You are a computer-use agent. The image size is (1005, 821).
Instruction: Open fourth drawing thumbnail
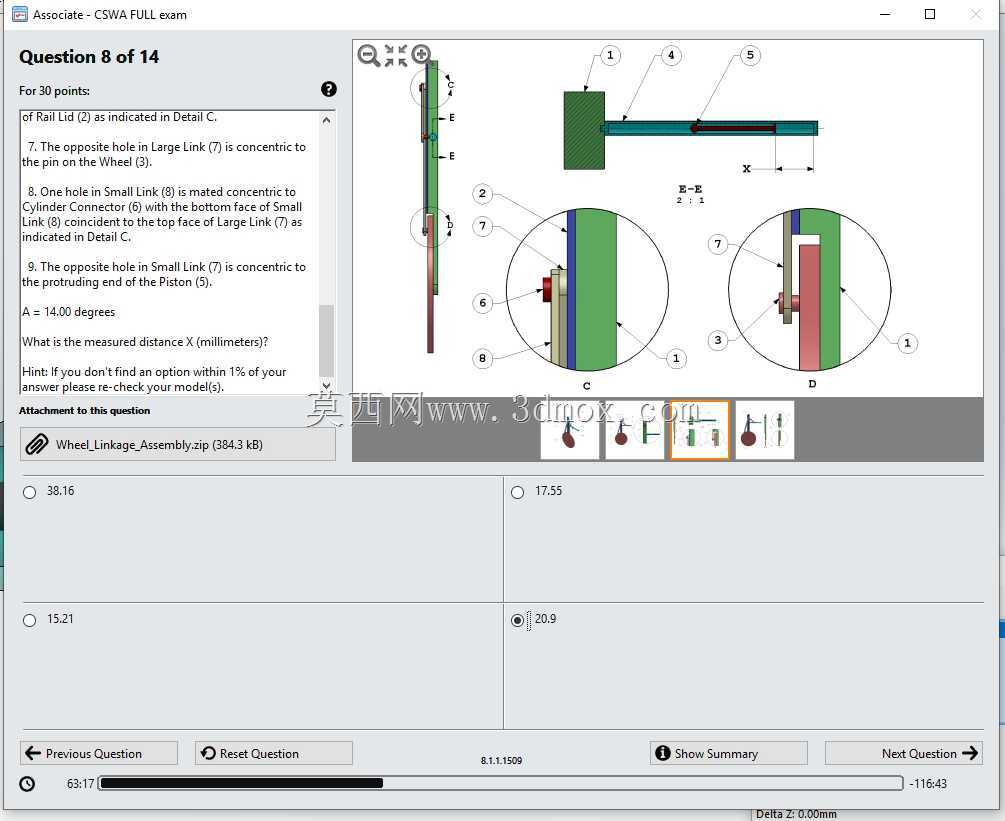[x=765, y=430]
